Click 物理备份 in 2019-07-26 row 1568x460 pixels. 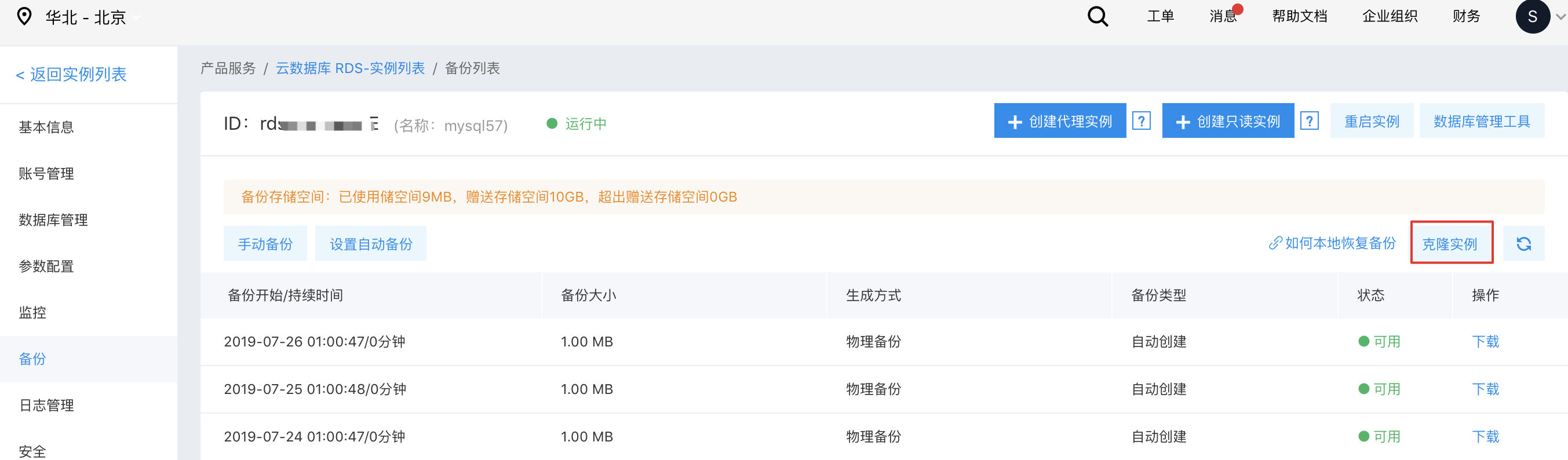coord(873,341)
